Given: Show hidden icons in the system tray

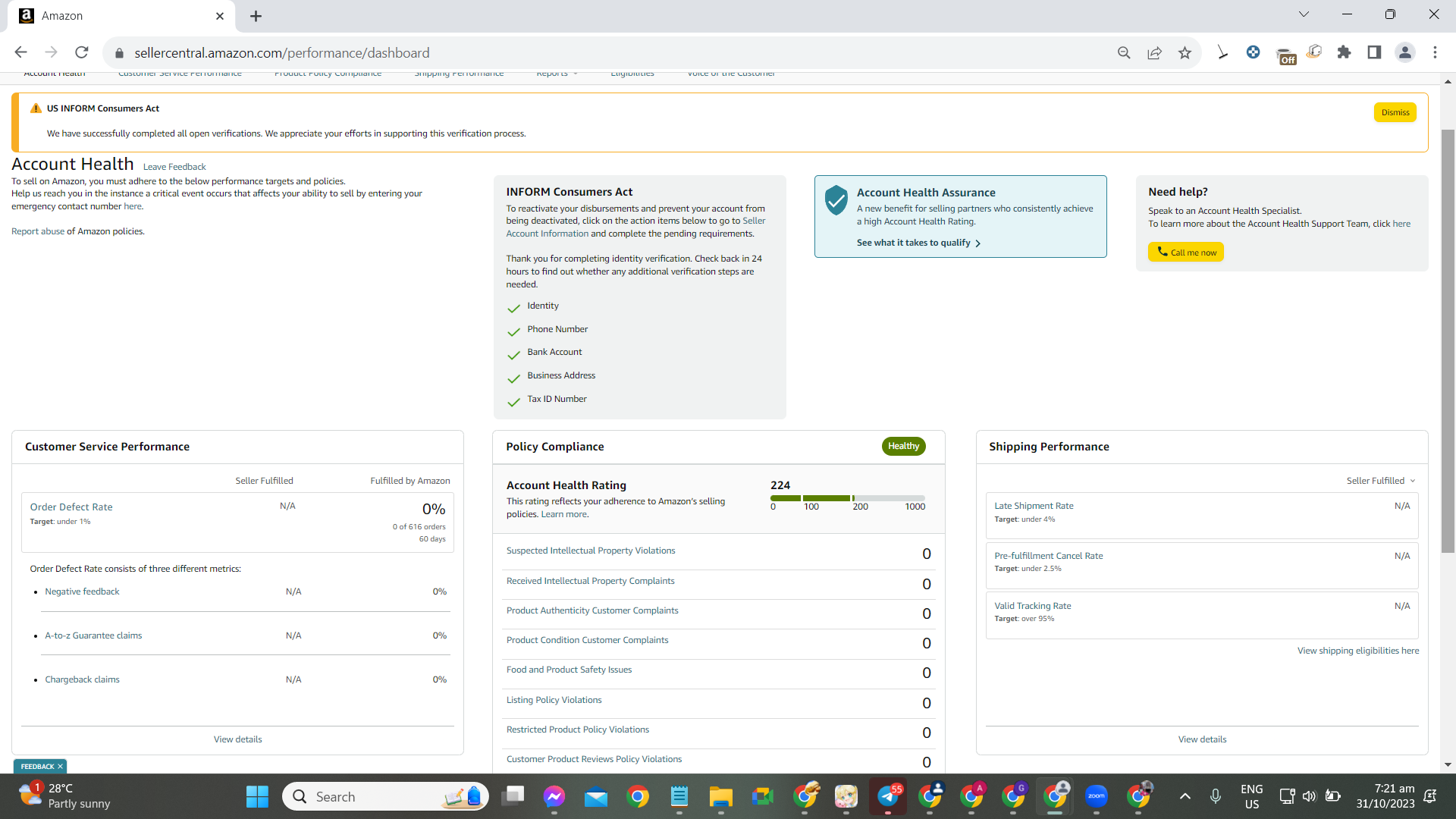Looking at the screenshot, I should pyautogui.click(x=1185, y=796).
